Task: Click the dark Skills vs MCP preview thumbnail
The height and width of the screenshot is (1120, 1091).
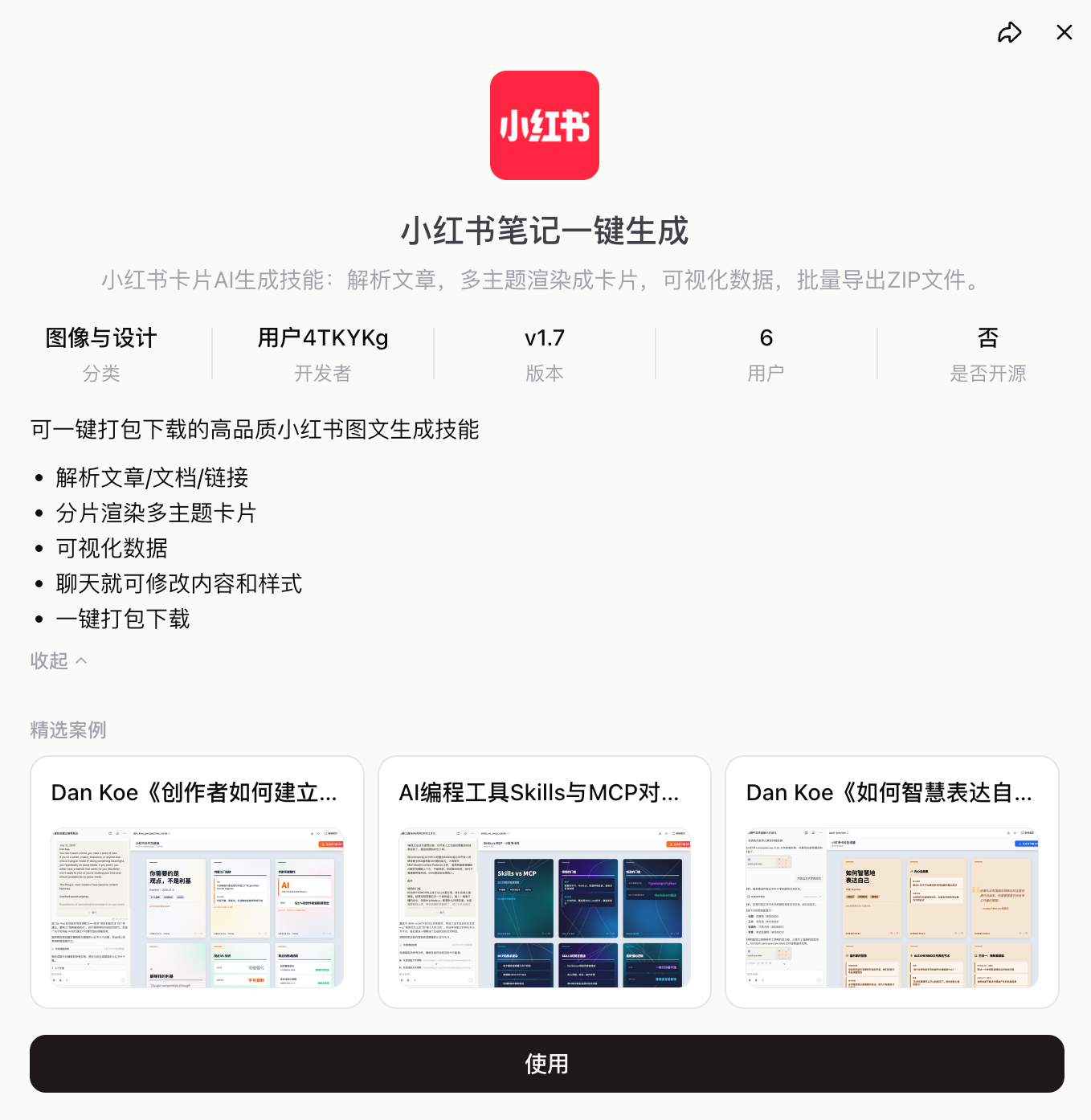Action: 545,908
